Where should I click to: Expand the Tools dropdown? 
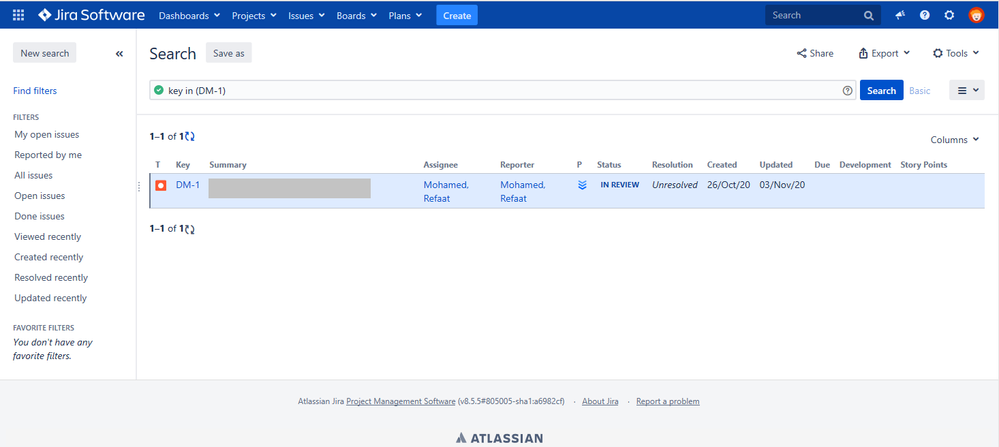(x=956, y=53)
